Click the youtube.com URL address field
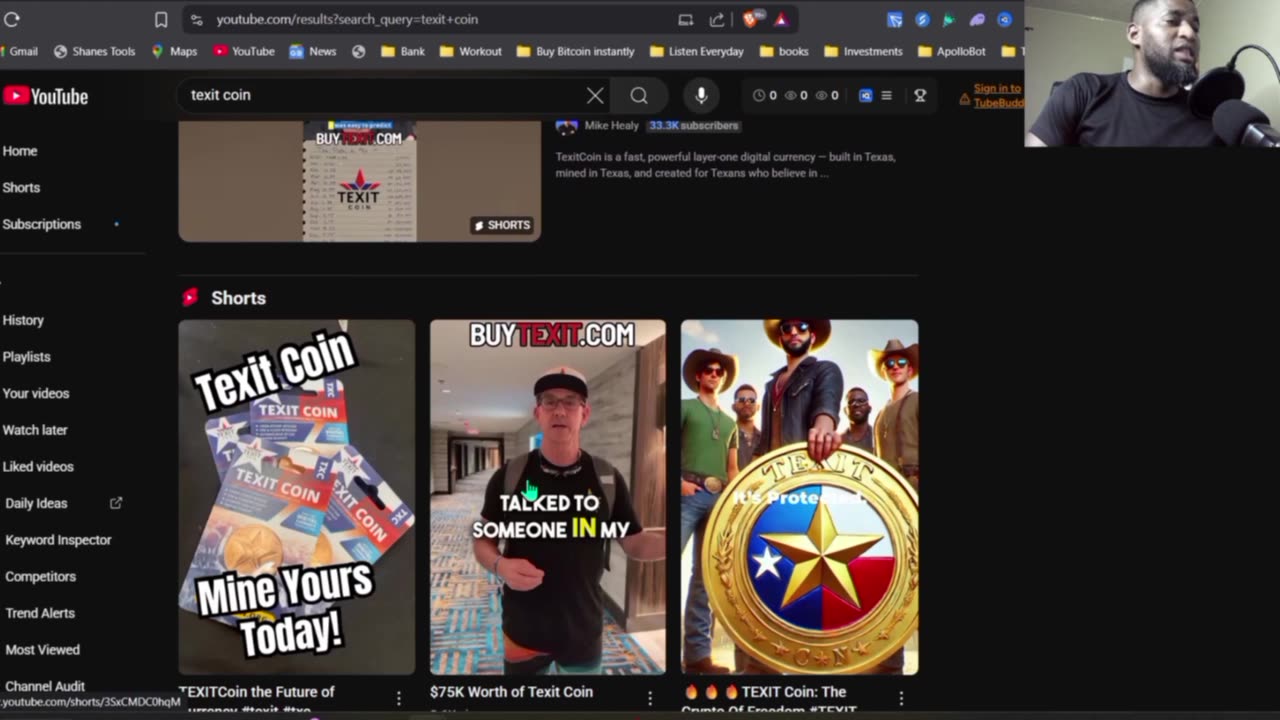Image resolution: width=1280 pixels, height=720 pixels. pyautogui.click(x=347, y=19)
